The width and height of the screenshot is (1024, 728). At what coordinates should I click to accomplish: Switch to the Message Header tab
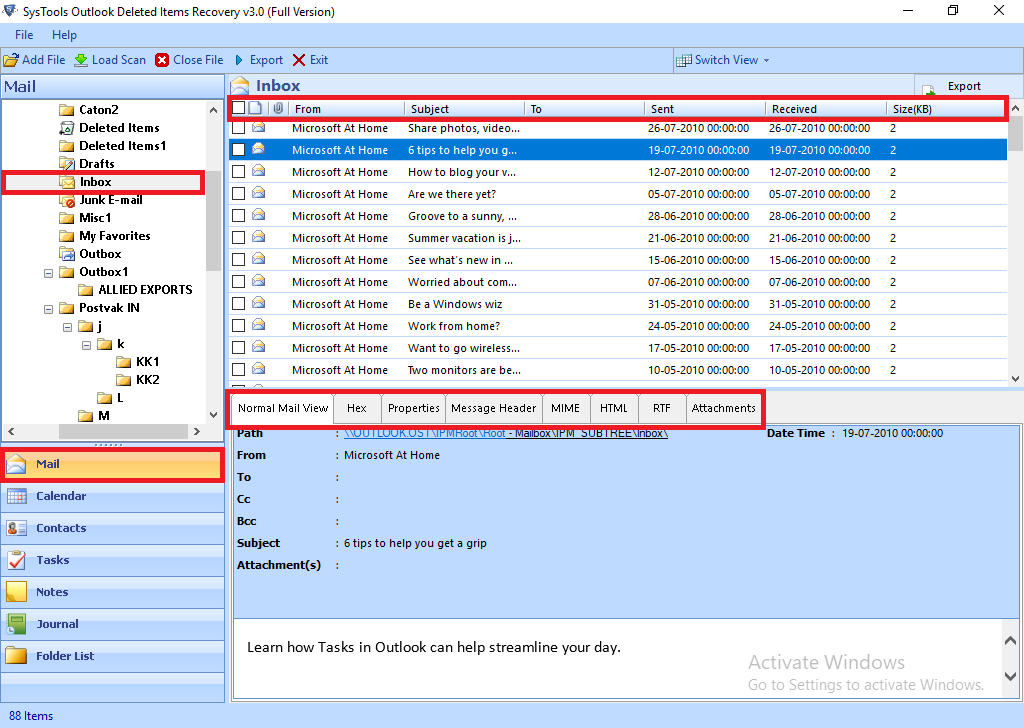pyautogui.click(x=493, y=408)
